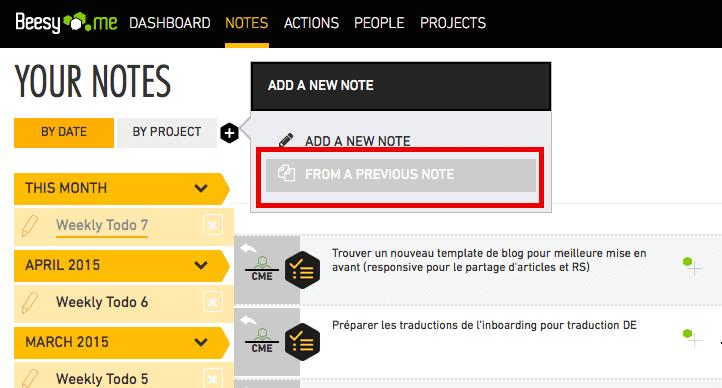Delete Weekly Todo 7 with X button
The width and height of the screenshot is (722, 388).
pyautogui.click(x=213, y=225)
